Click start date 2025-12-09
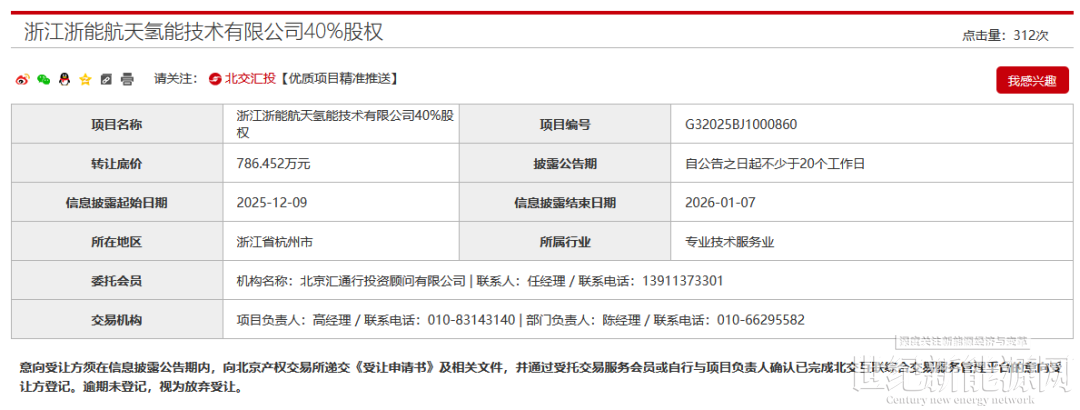 pyautogui.click(x=272, y=202)
